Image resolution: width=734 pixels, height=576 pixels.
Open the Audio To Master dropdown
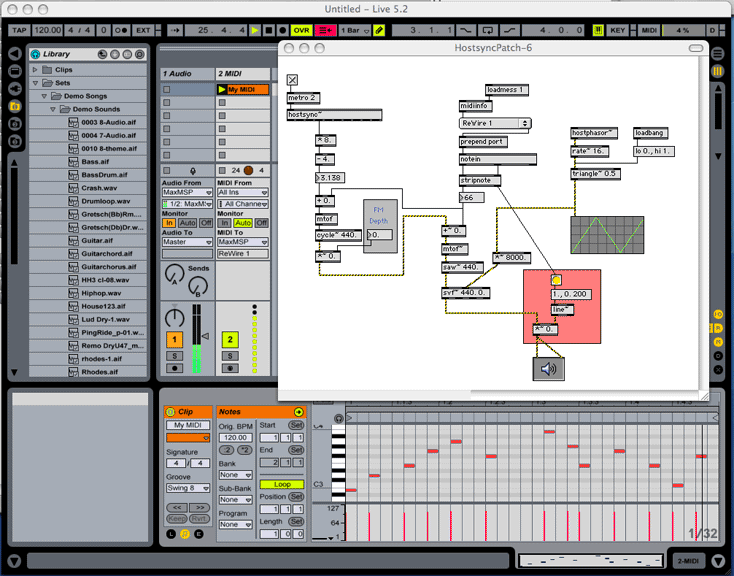coord(187,242)
